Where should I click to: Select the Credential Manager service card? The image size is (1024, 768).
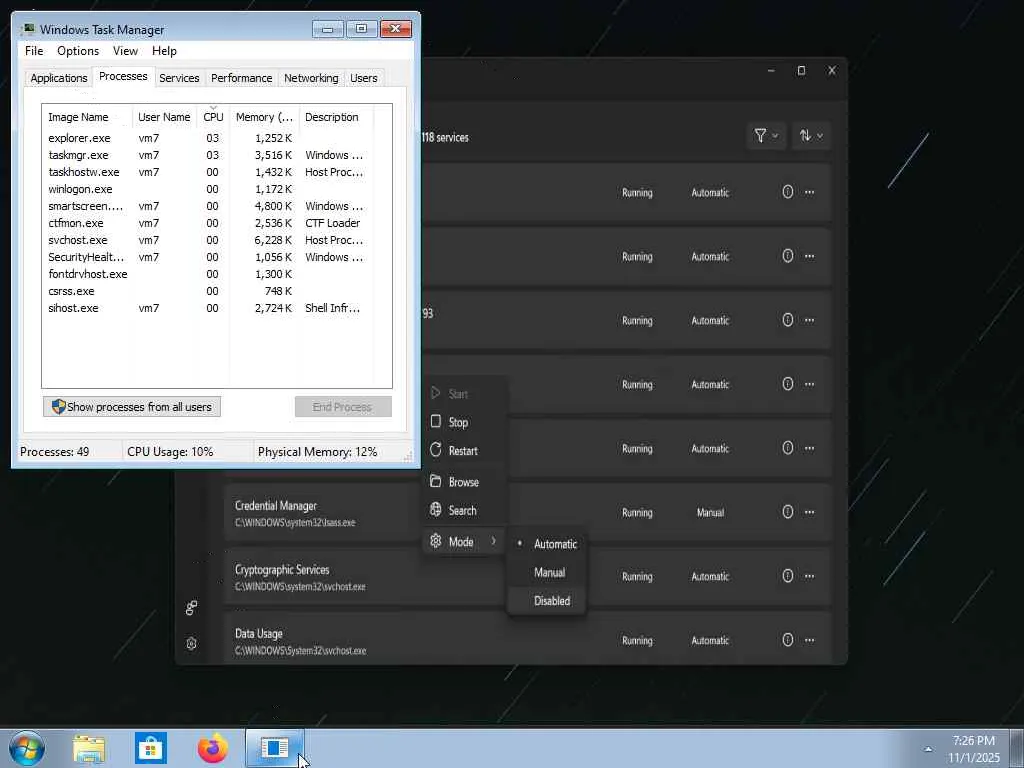527,513
